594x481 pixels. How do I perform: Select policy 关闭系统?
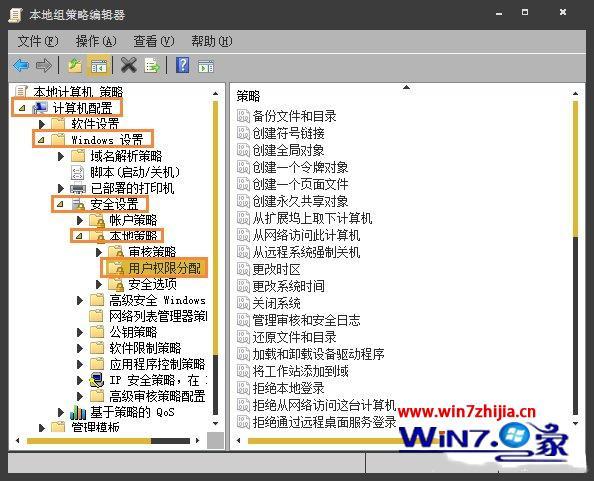pyautogui.click(x=277, y=303)
